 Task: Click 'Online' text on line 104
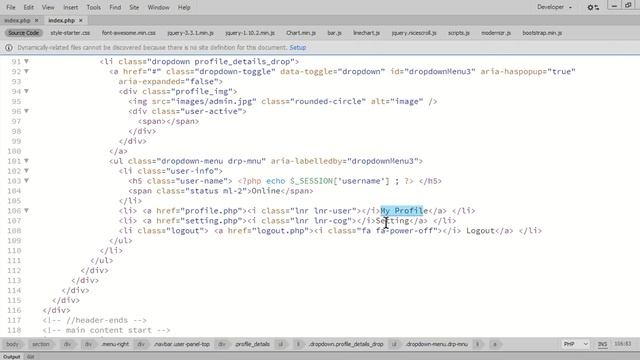pos(266,191)
